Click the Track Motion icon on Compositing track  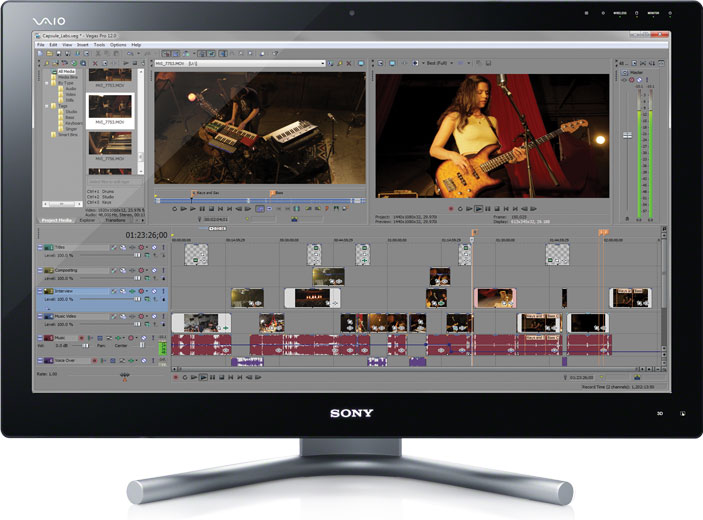click(x=114, y=270)
